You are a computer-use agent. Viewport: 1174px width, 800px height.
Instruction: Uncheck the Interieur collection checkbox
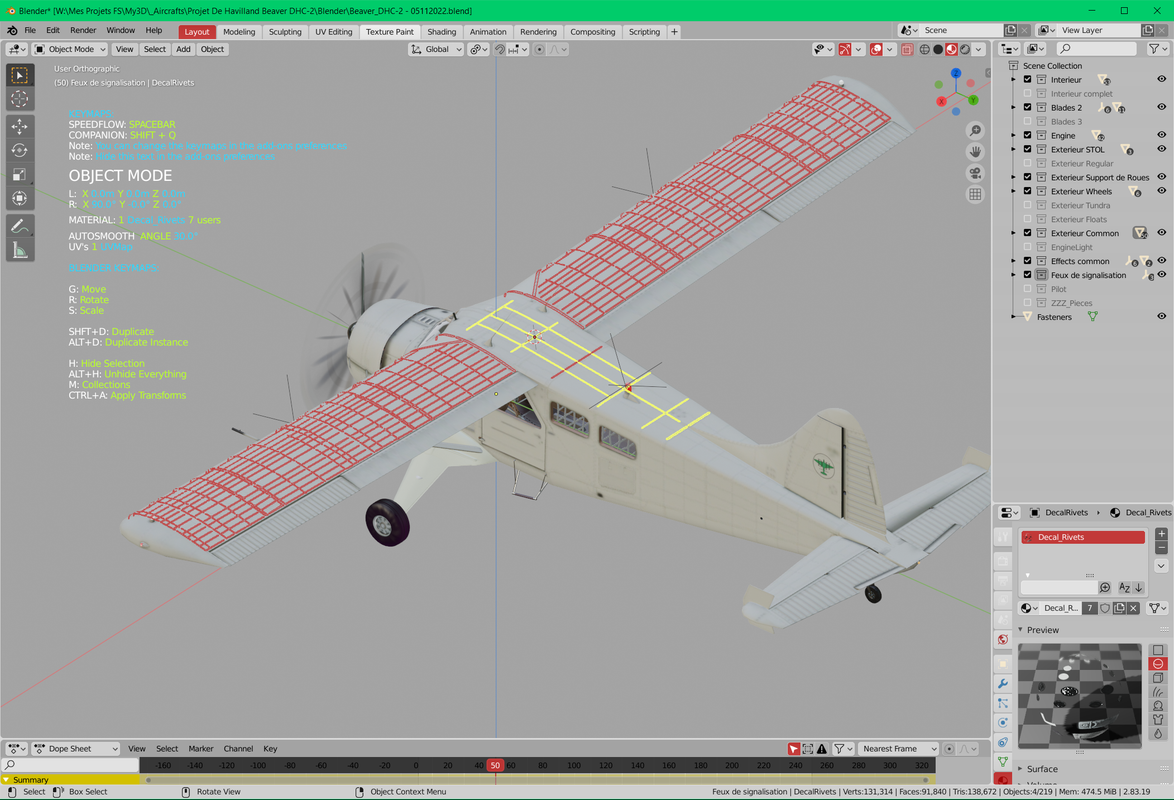tap(1027, 79)
